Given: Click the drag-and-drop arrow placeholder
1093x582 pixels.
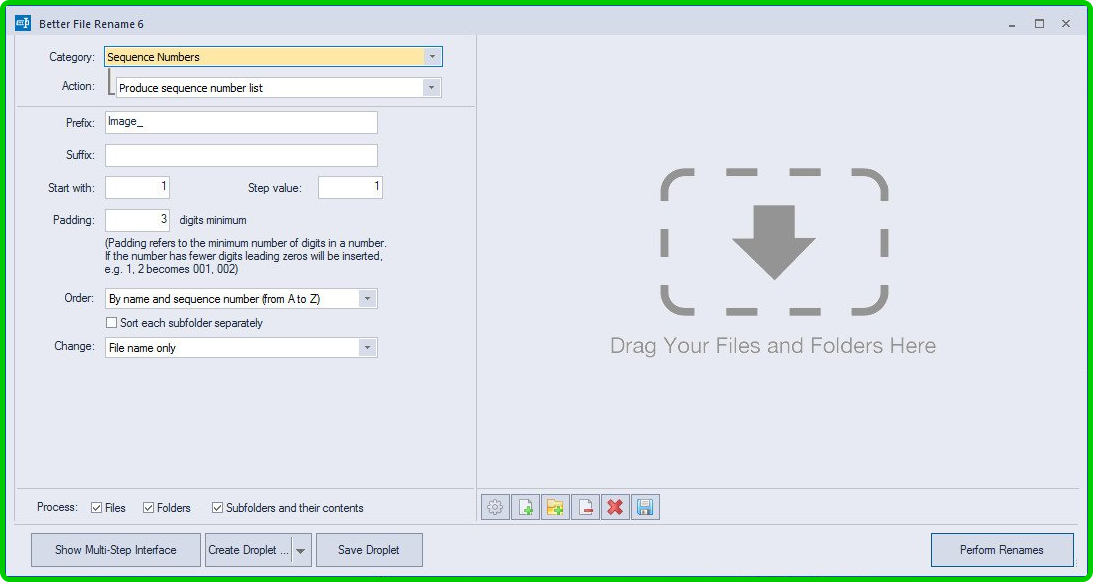Looking at the screenshot, I should 774,242.
